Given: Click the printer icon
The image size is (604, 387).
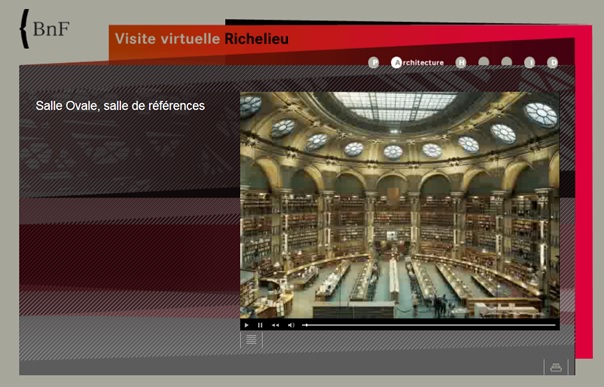Looking at the screenshot, I should [556, 367].
